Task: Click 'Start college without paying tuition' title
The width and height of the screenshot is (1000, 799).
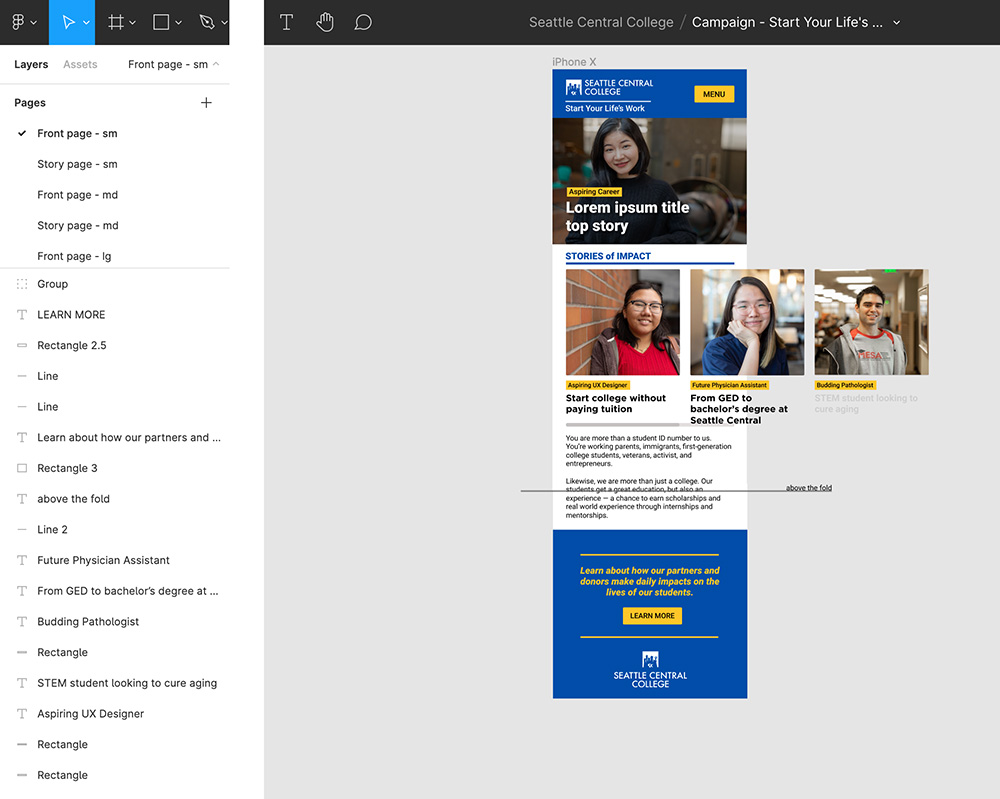Action: tap(615, 404)
